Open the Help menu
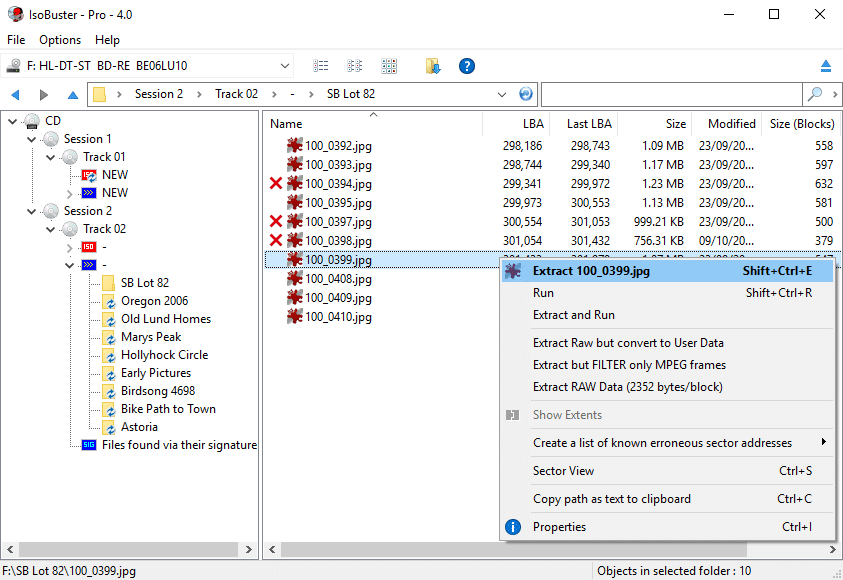 coord(107,40)
